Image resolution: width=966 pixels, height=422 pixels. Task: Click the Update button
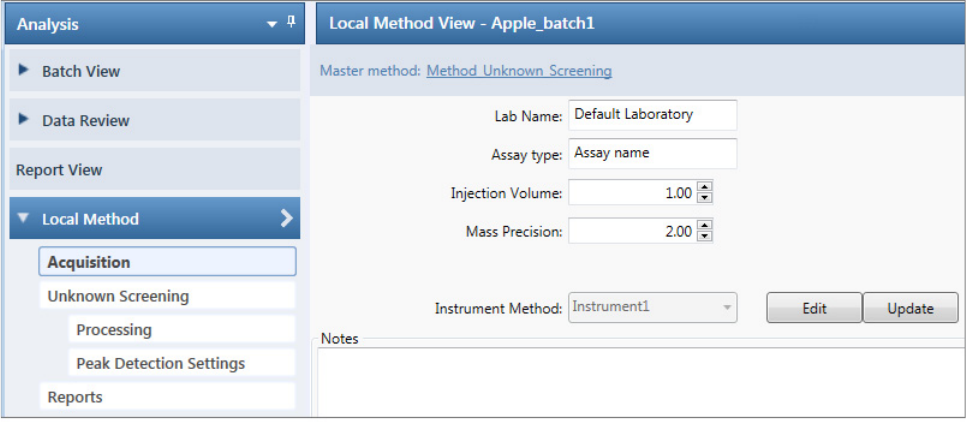(x=910, y=309)
